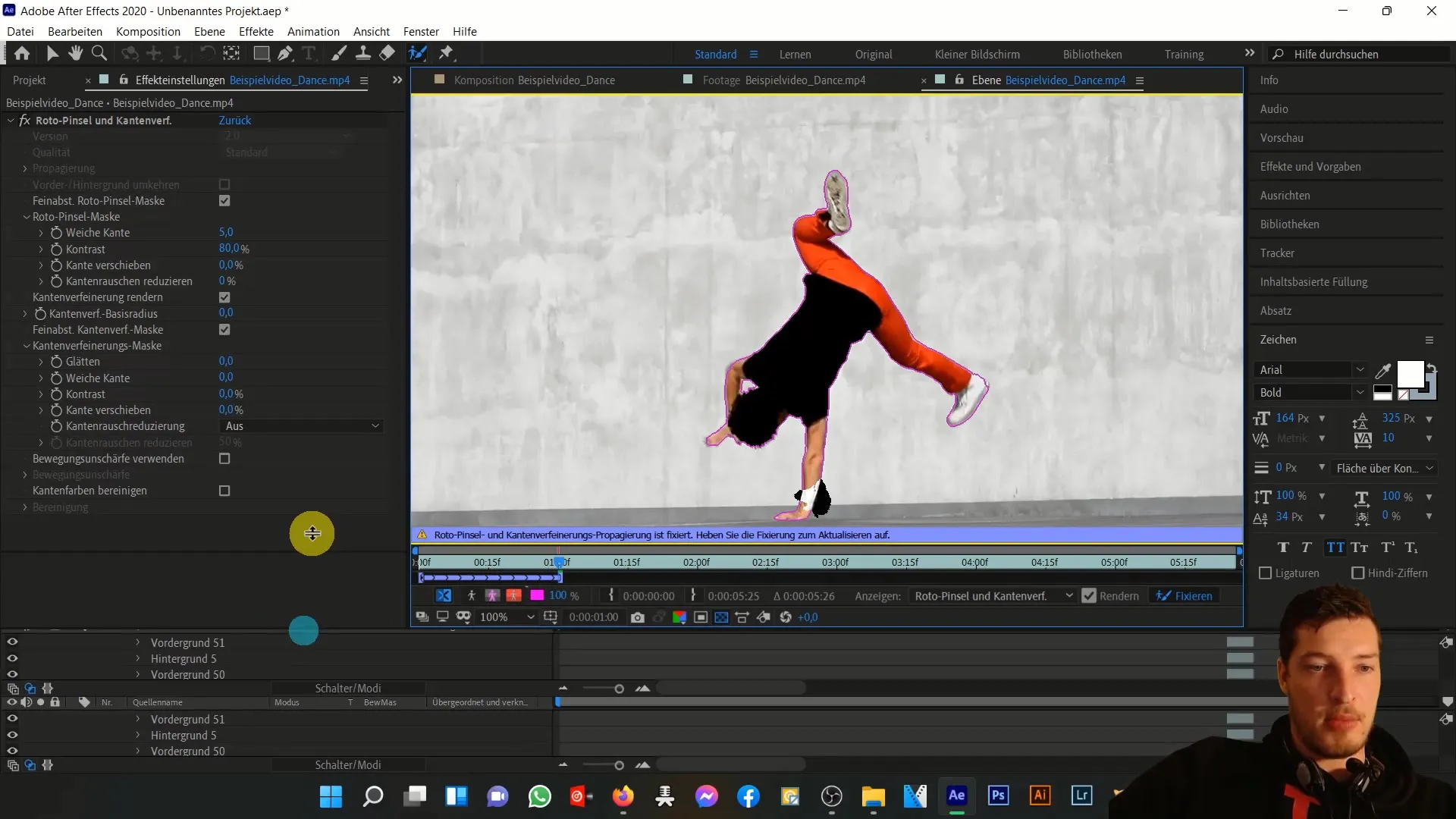Select the Selection tool in toolbar
Screen dimensions: 1456x819
click(x=51, y=53)
